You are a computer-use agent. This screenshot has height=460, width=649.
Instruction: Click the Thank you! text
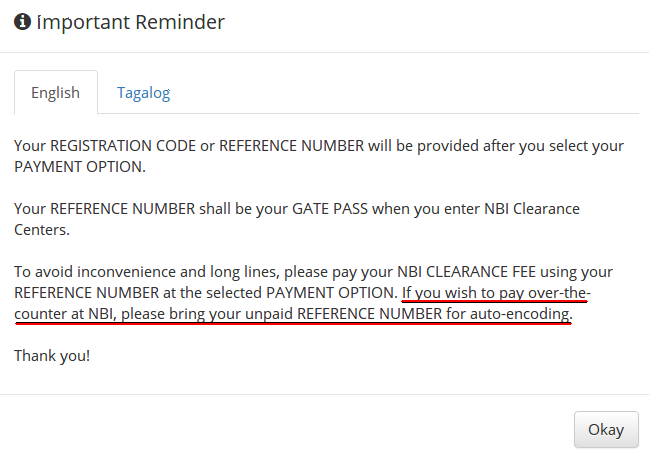pyautogui.click(x=52, y=355)
